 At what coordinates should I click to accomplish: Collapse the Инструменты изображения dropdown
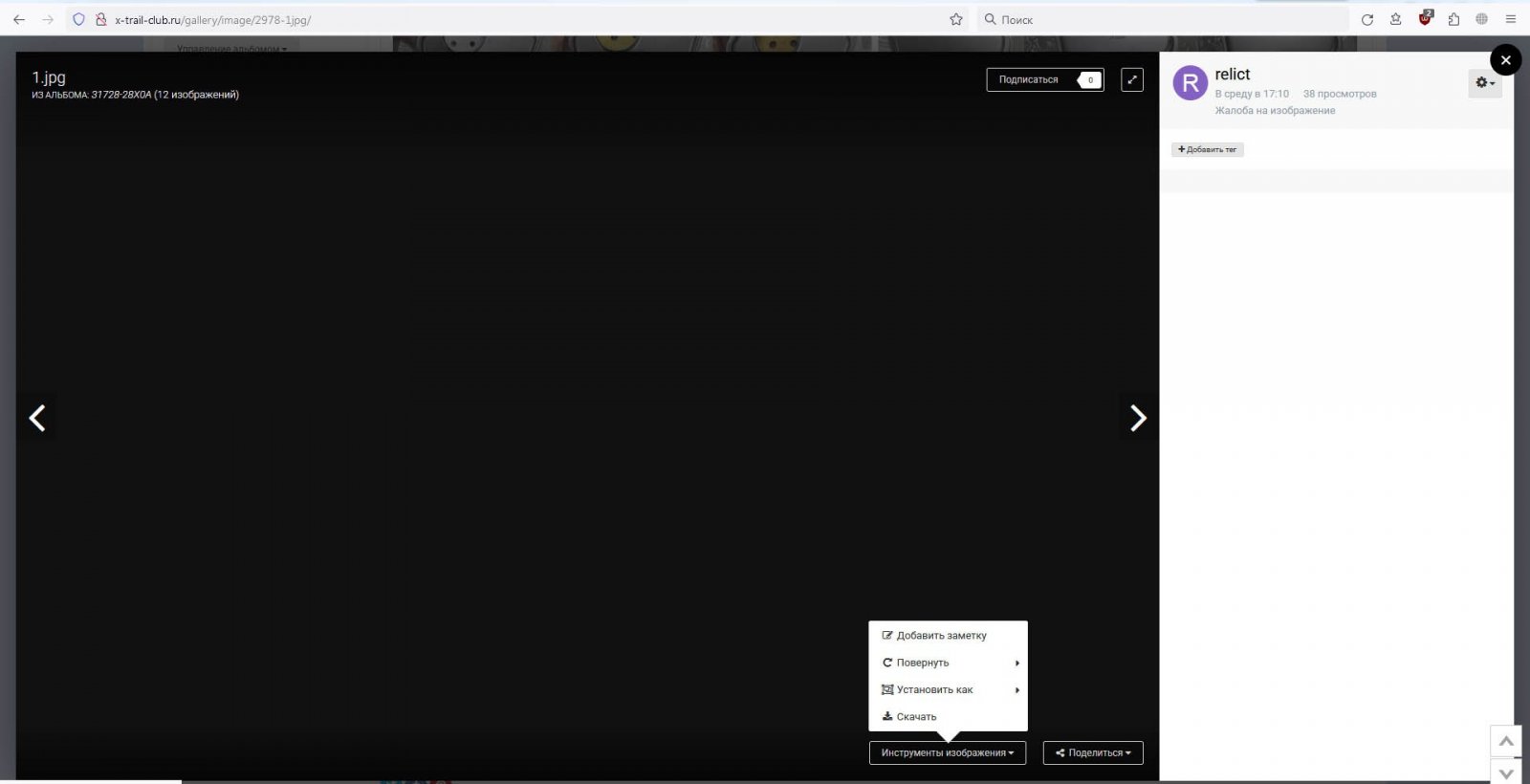[947, 753]
